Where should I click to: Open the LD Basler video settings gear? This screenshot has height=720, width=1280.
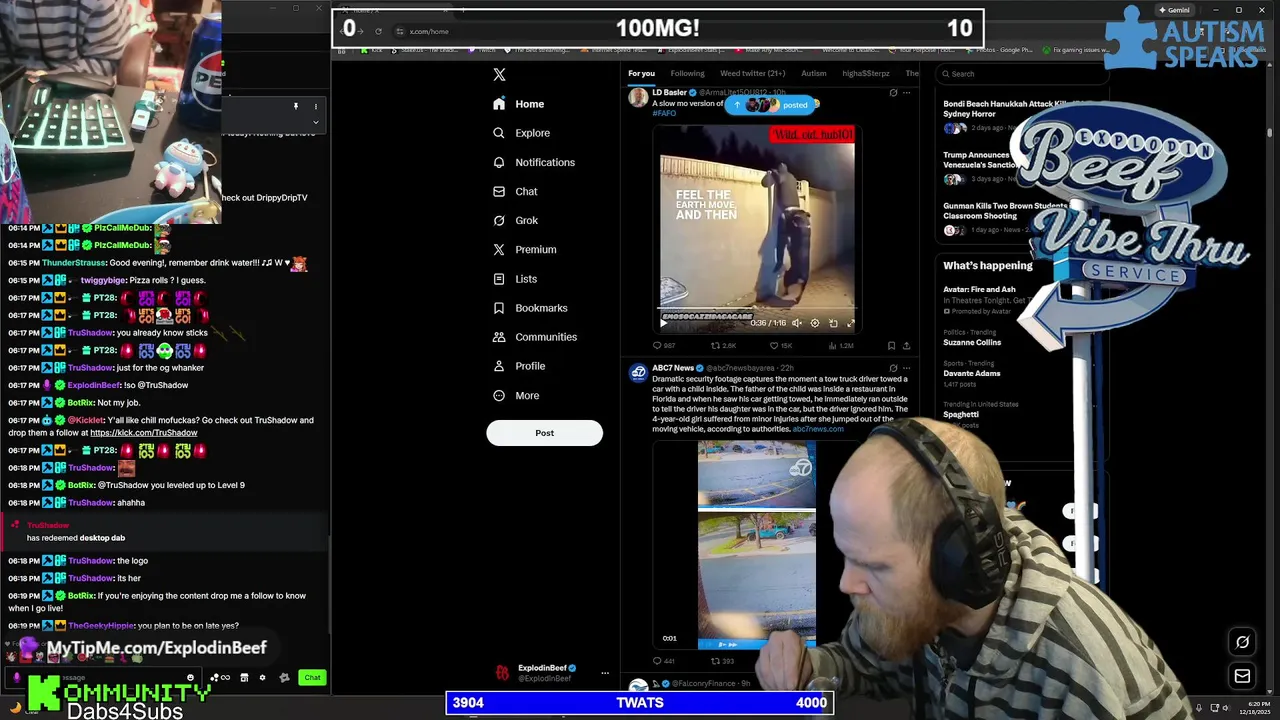(x=815, y=323)
